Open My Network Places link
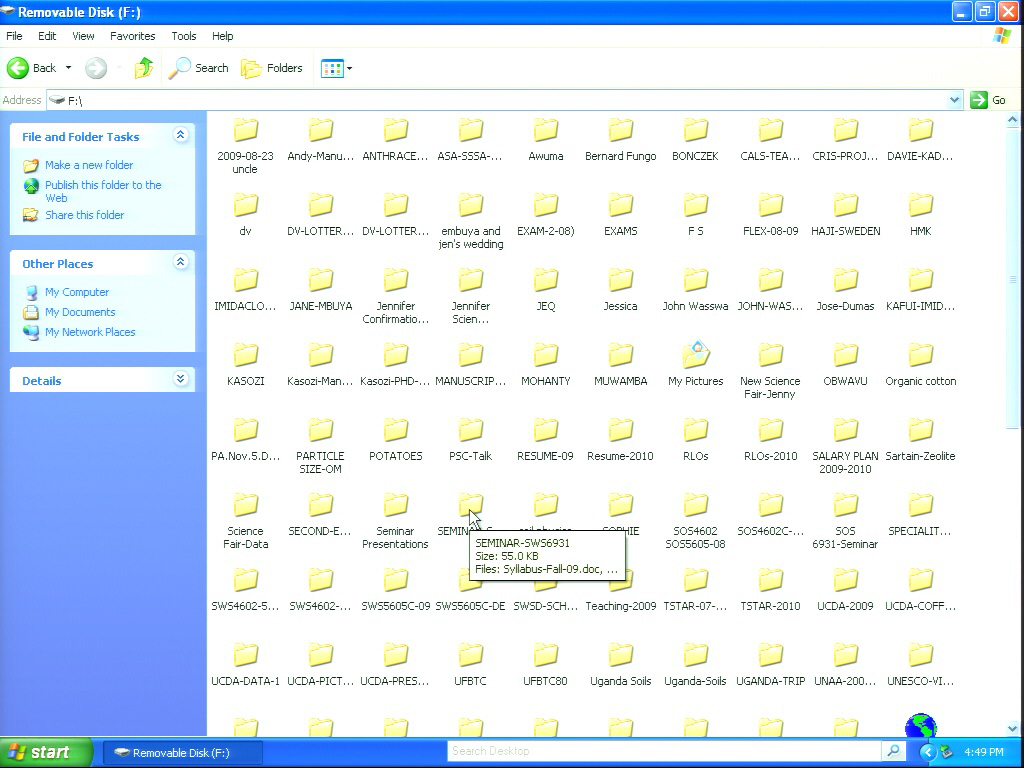Image resolution: width=1024 pixels, height=768 pixels. (x=90, y=332)
